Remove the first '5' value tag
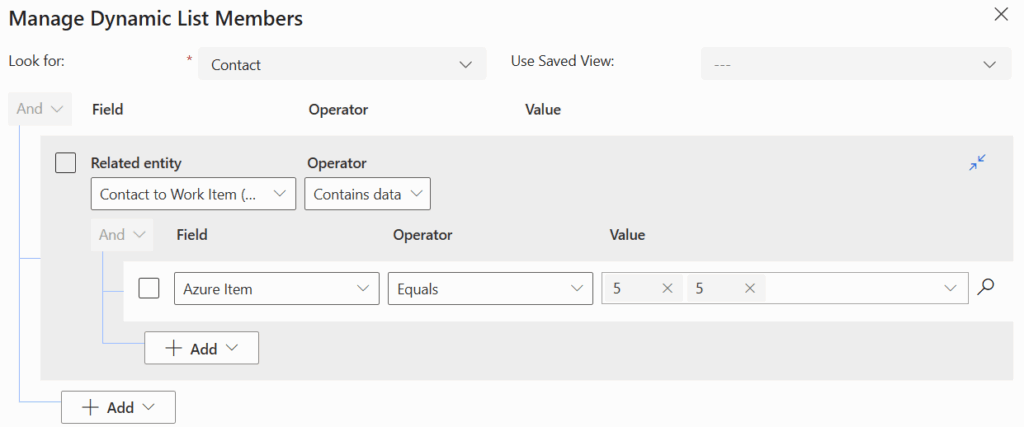This screenshot has width=1024, height=427. [667, 288]
